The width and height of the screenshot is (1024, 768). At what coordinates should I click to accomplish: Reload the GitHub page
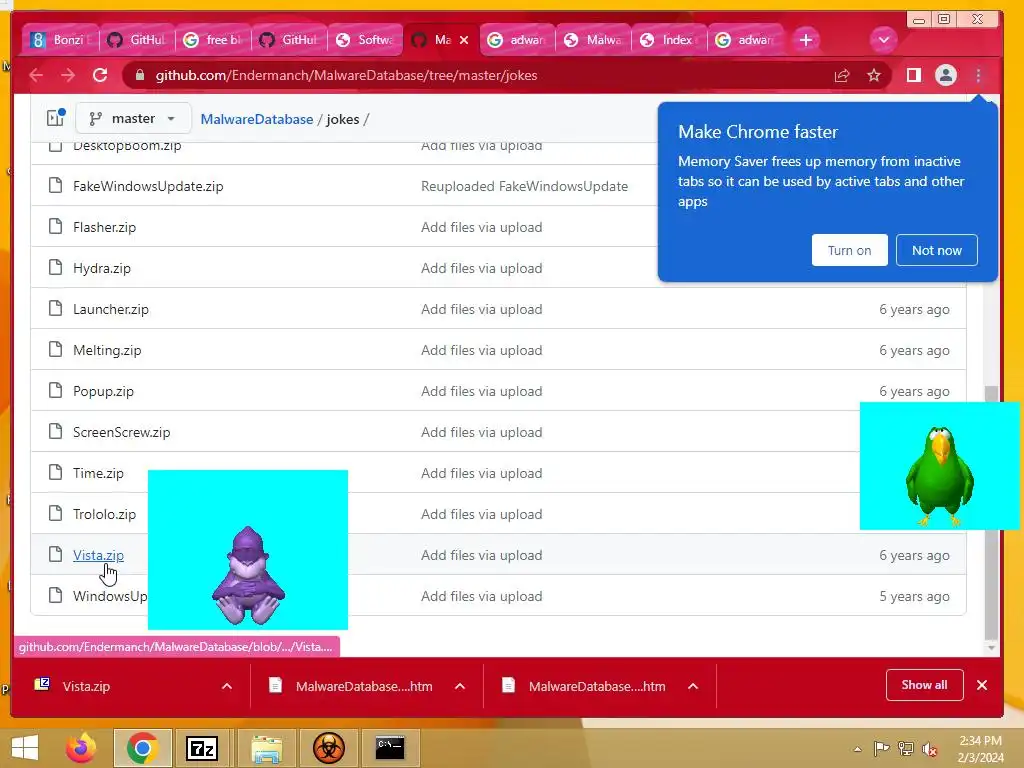100,76
